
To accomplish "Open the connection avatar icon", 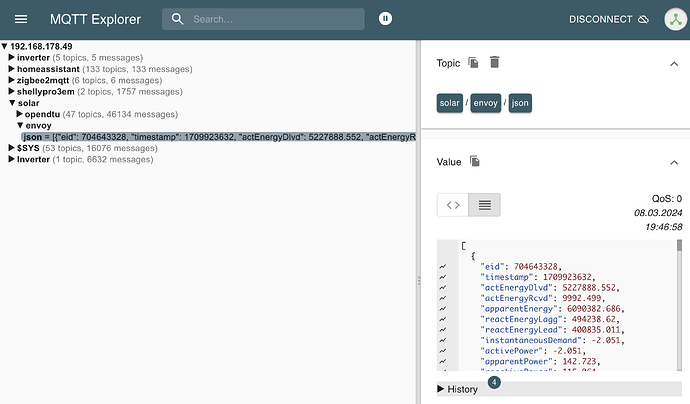I will [x=675, y=19].
